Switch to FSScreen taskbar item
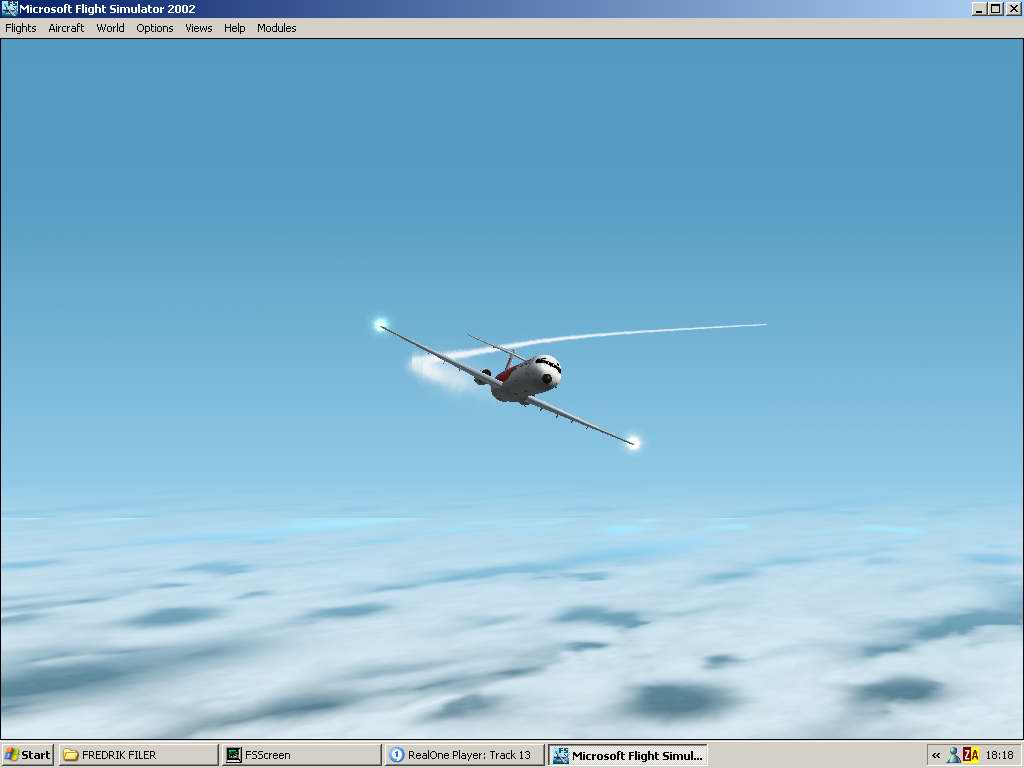Image resolution: width=1024 pixels, height=768 pixels. point(301,755)
